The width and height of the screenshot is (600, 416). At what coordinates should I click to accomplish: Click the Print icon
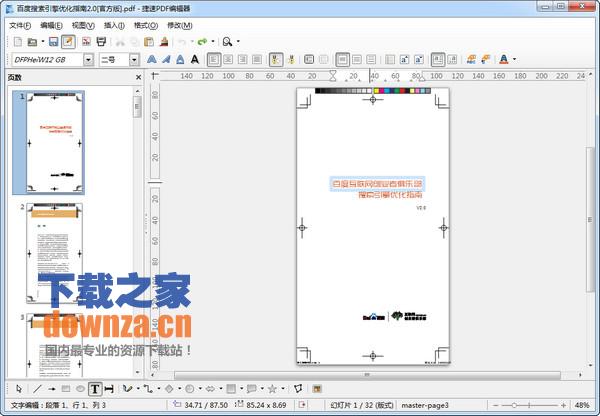(x=101, y=42)
